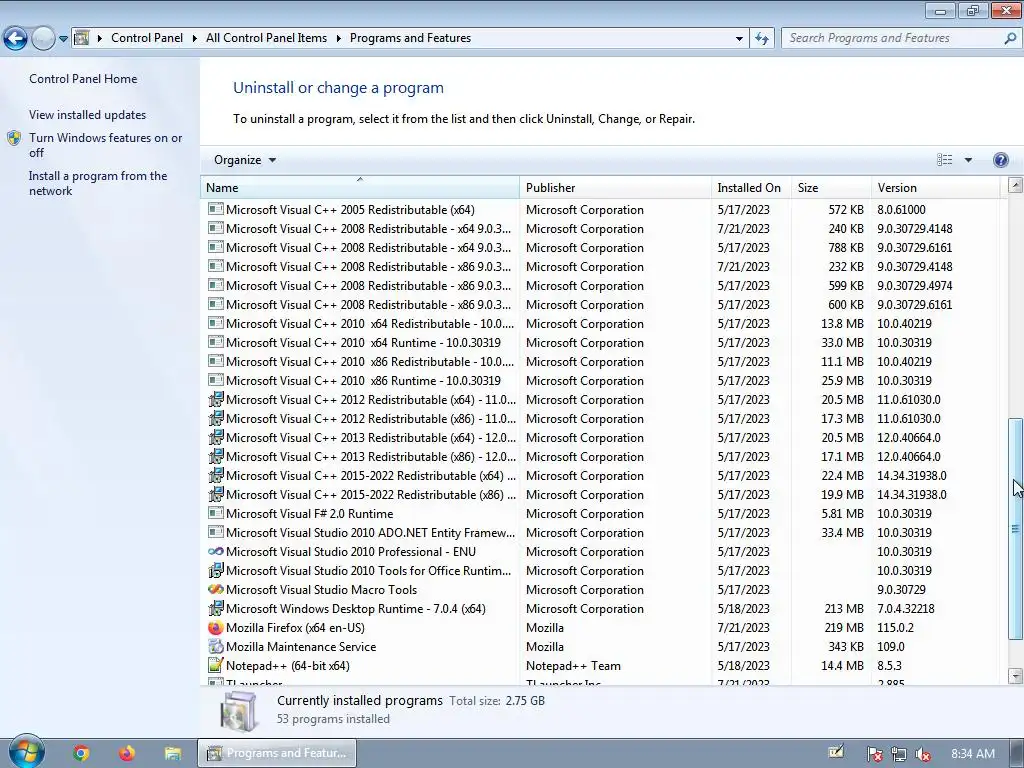
Task: Expand the view options dropdown arrow
Action: (x=968, y=160)
